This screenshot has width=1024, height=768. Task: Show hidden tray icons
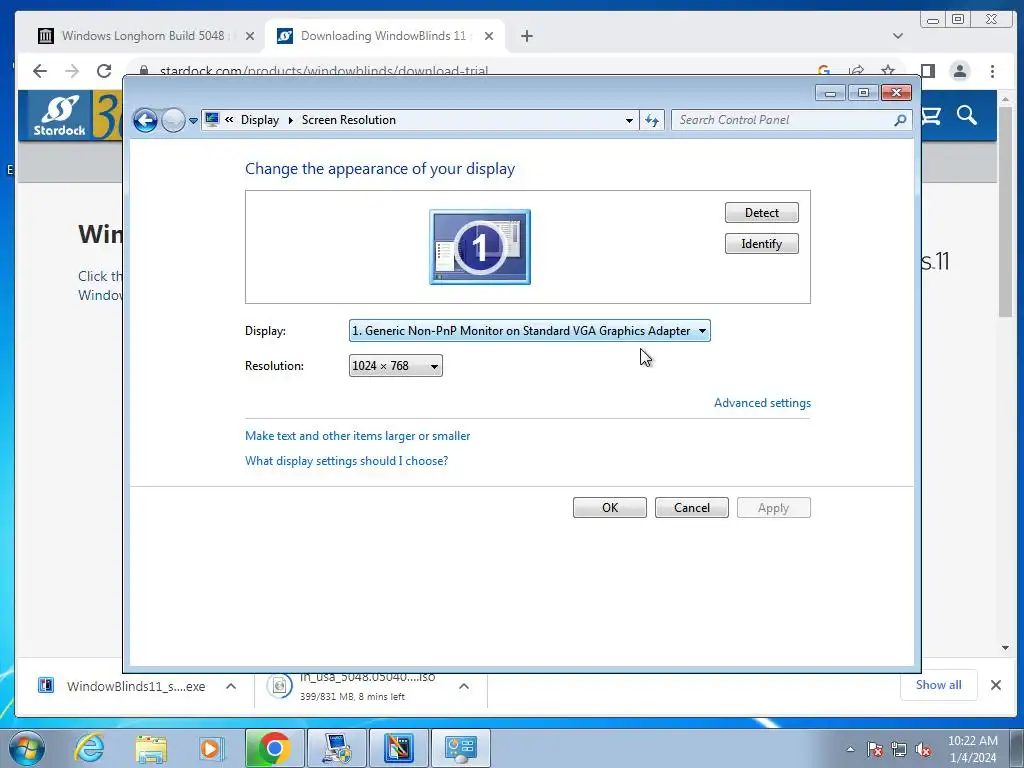[850, 749]
